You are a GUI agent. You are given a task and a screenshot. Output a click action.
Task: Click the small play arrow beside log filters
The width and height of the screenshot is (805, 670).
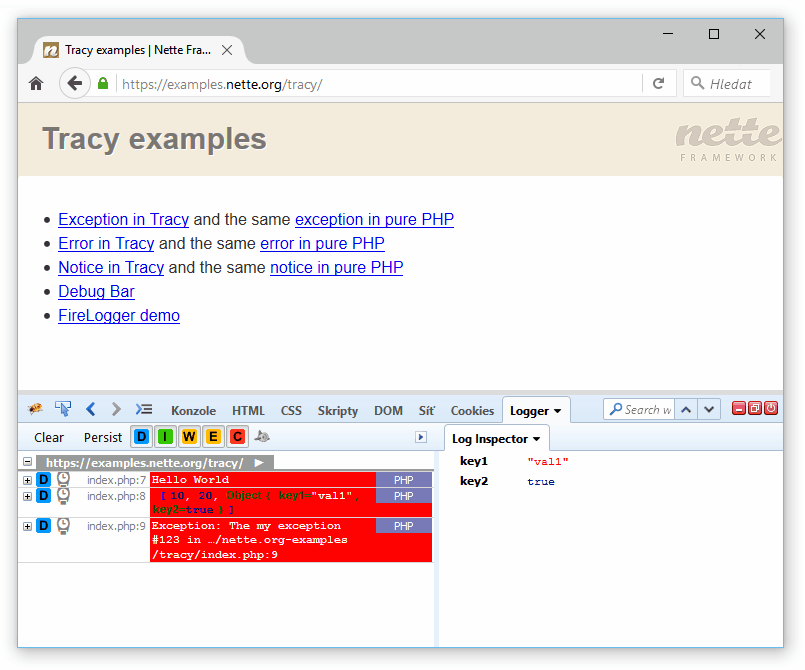point(421,437)
